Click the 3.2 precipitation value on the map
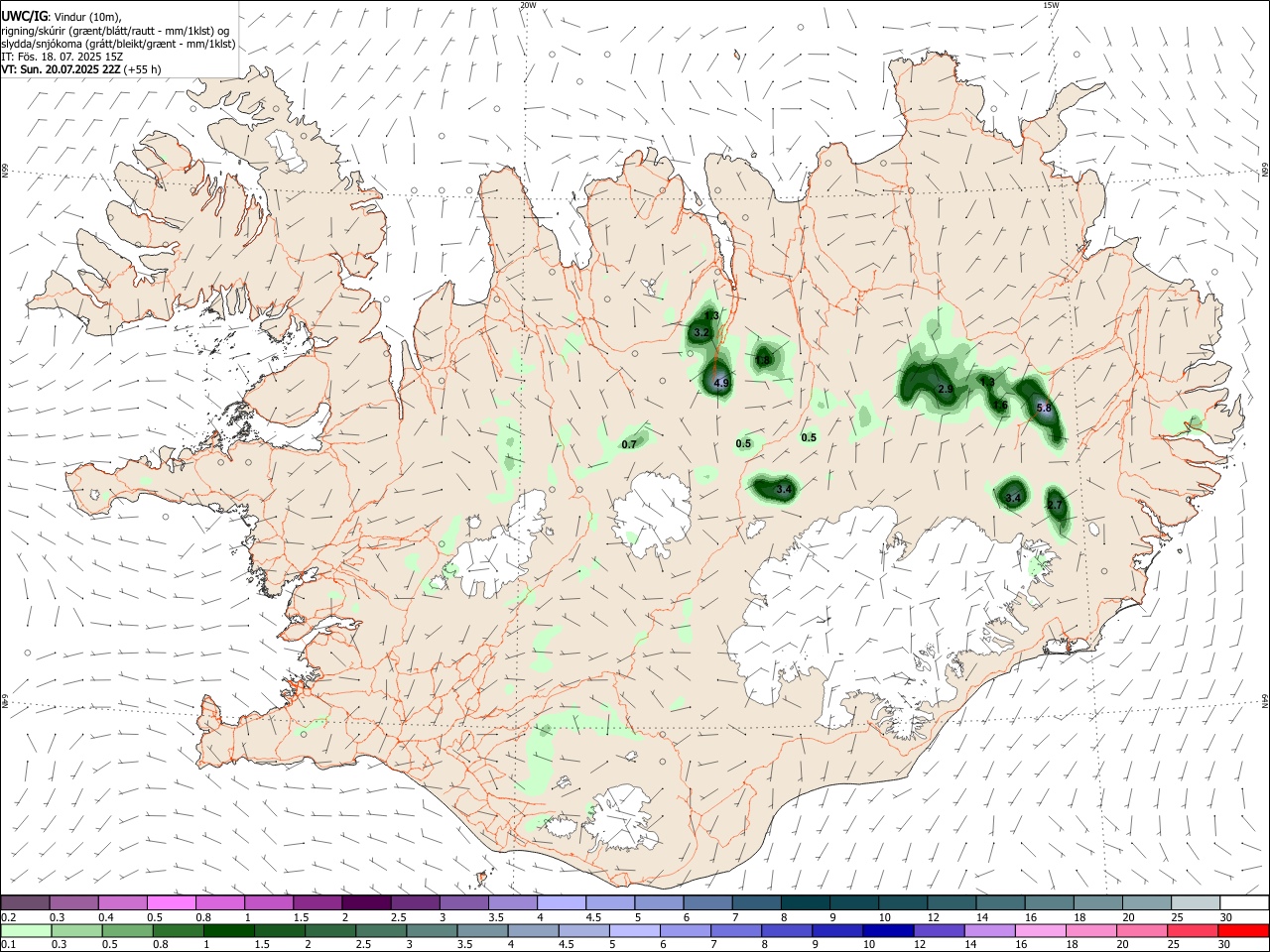The width and height of the screenshot is (1270, 952). (701, 332)
